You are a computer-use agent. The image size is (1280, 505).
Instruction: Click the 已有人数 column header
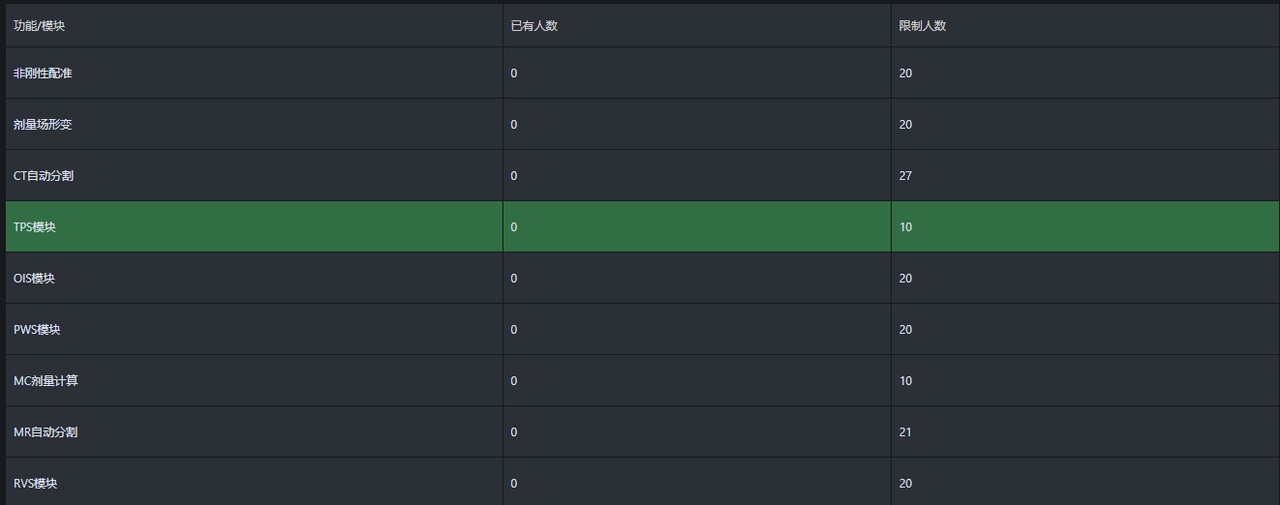[534, 26]
